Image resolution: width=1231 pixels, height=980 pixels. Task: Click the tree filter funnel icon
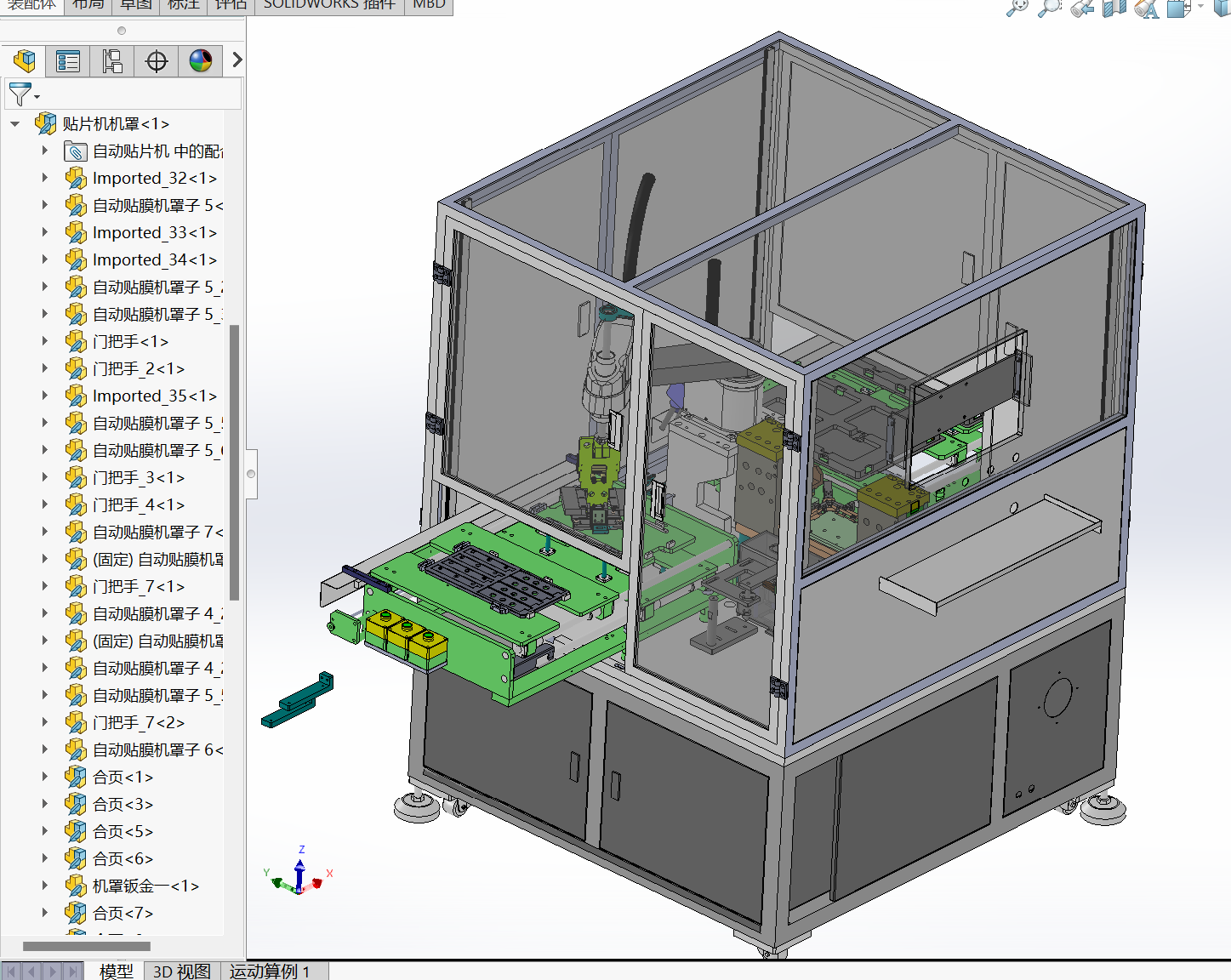(21, 94)
